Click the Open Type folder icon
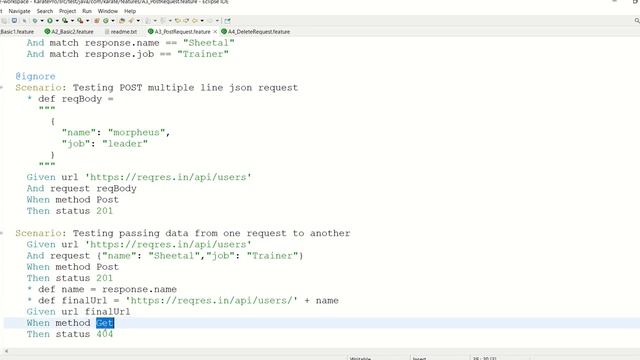The height and width of the screenshot is (360, 640). [x=122, y=20]
